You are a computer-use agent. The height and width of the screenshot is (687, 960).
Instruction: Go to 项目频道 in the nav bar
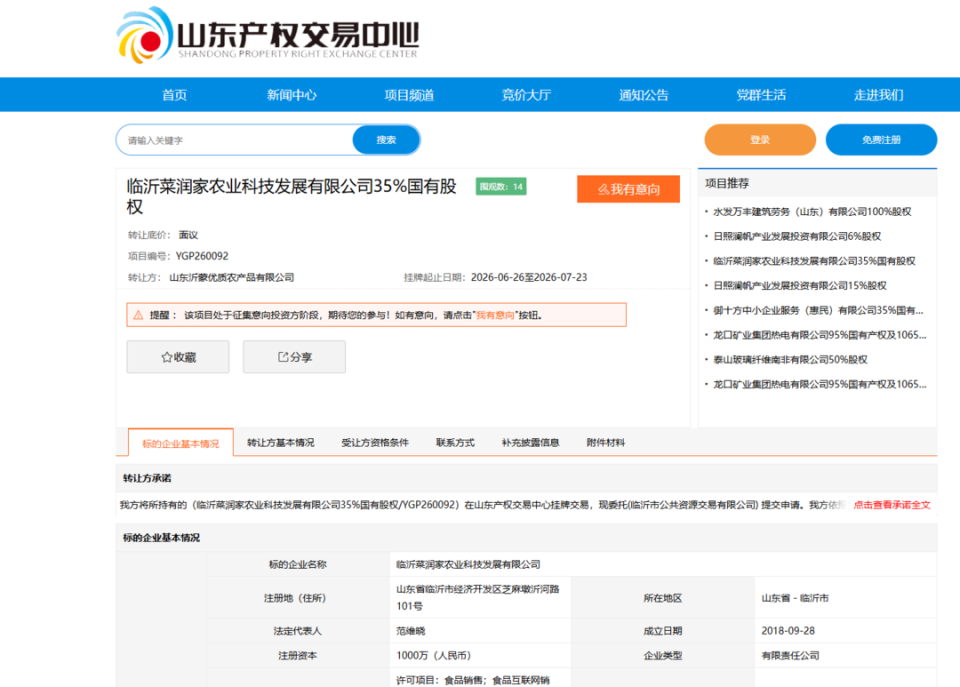(409, 95)
